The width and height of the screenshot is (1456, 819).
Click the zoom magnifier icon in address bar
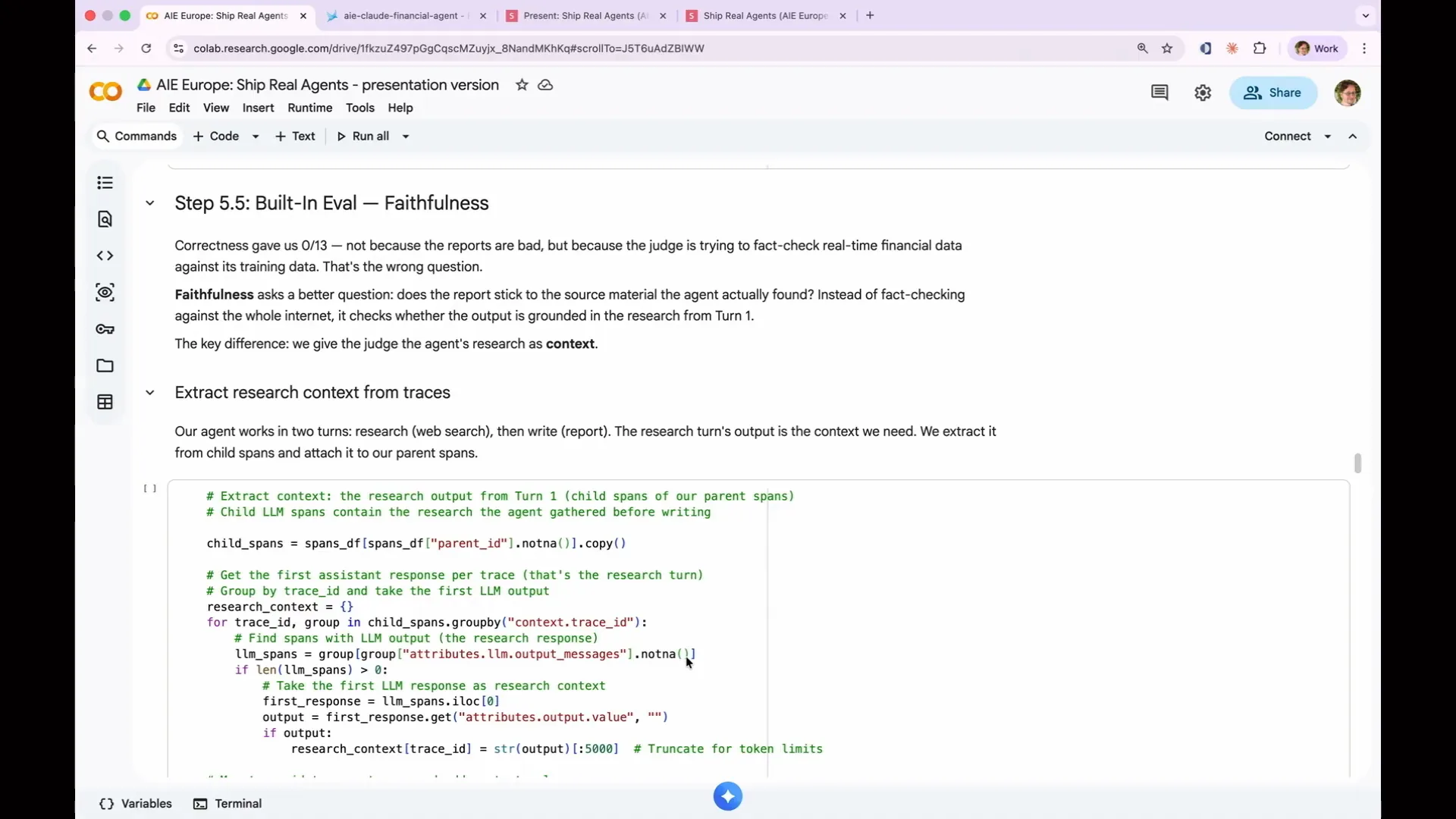[x=1142, y=49]
